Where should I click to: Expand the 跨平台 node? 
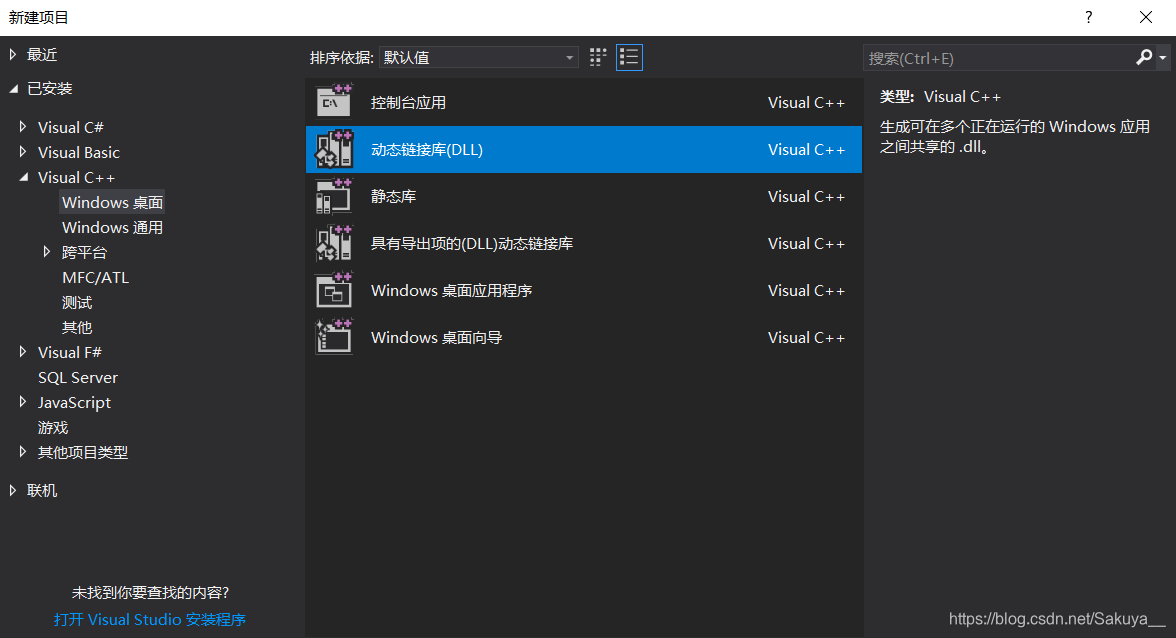tap(46, 252)
